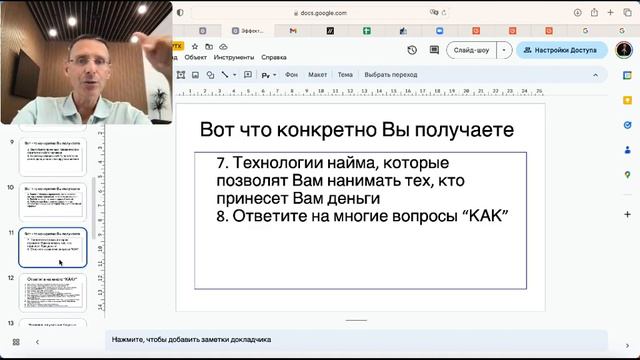Collapse the toolbar menus with chevron

(596, 75)
